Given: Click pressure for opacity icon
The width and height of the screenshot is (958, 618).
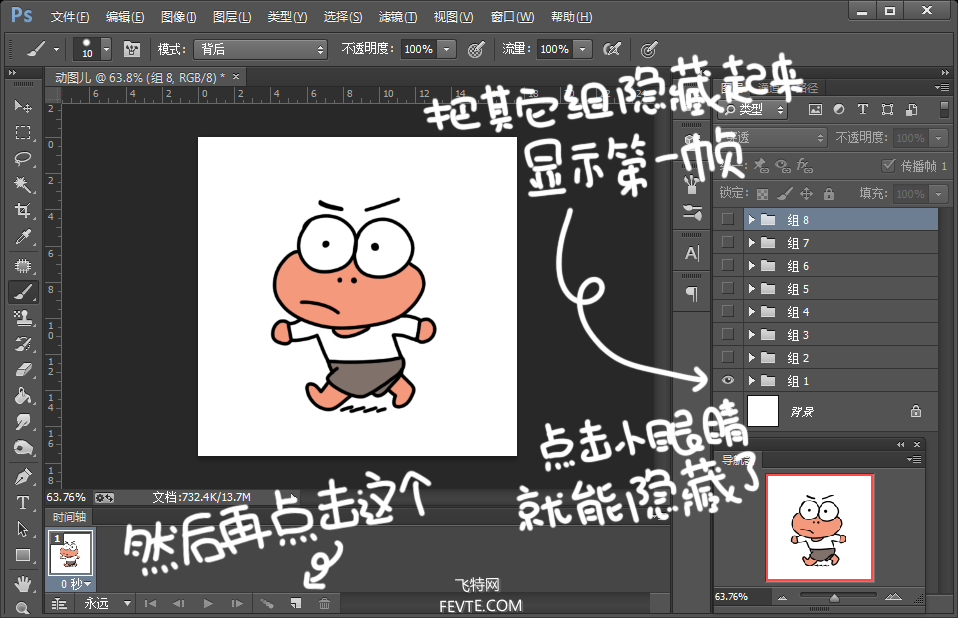Looking at the screenshot, I should coord(476,49).
